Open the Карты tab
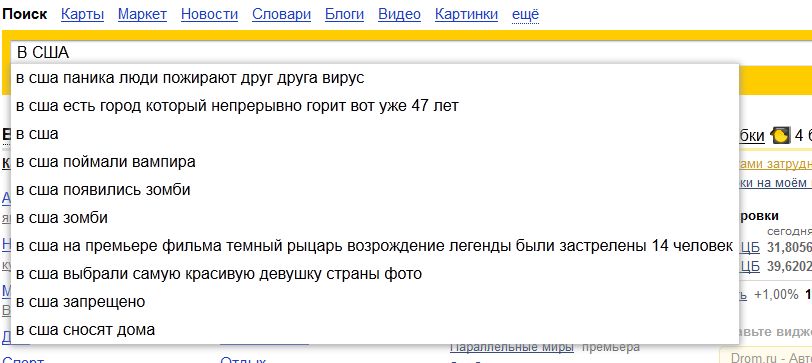Viewport: 812px width, 363px height. 82,14
